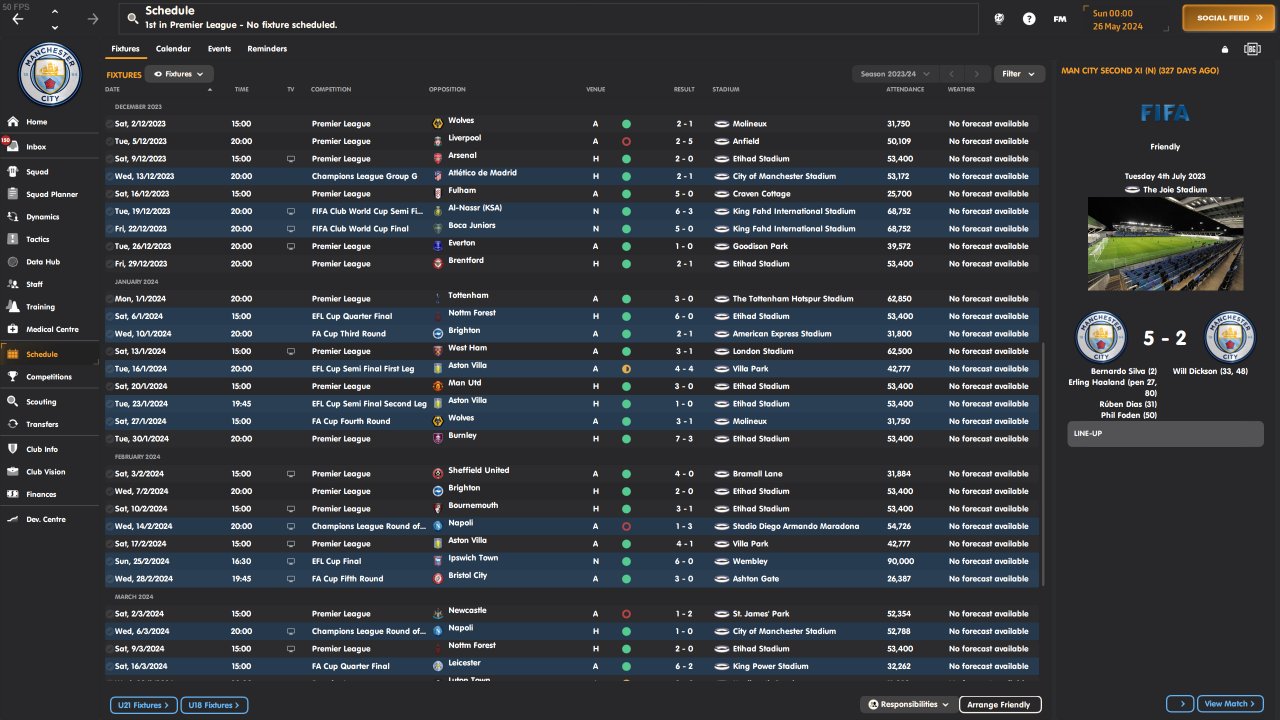
Task: Go to the previous season arrow
Action: tap(952, 74)
